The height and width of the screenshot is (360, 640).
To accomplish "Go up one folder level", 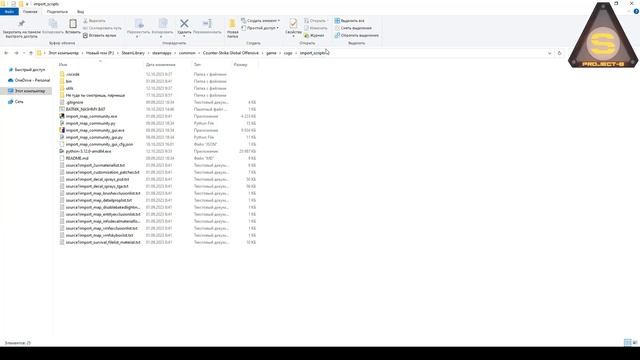I will pos(31,53).
